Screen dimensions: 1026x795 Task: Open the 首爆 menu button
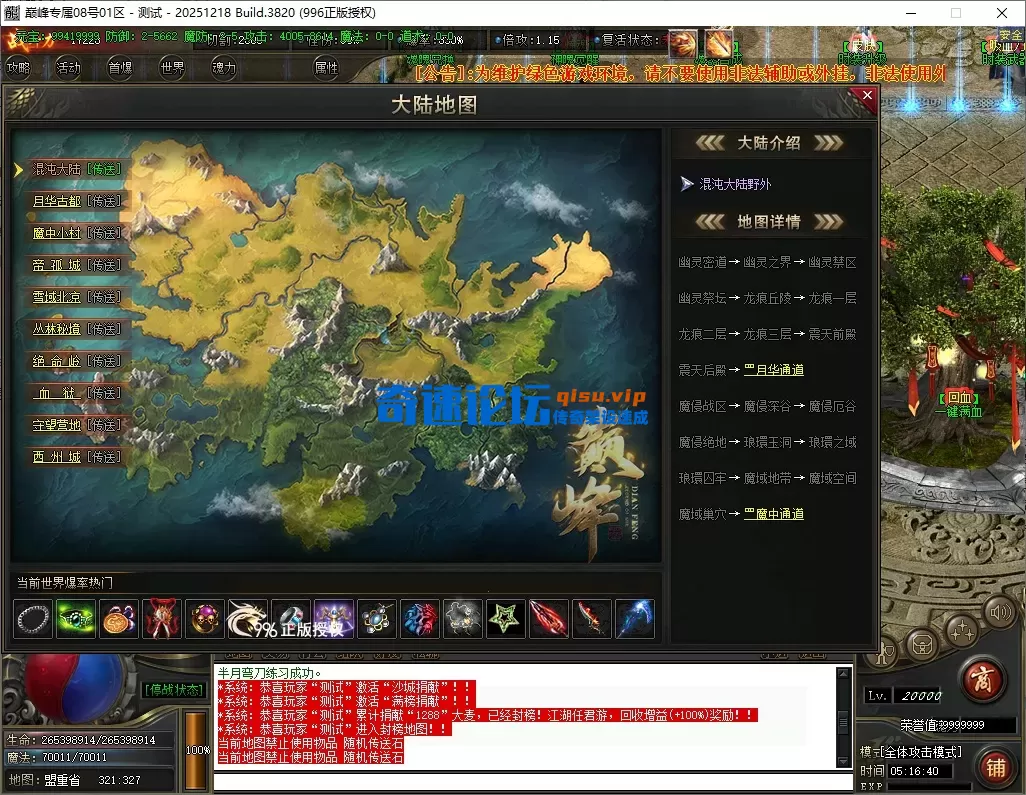(120, 67)
